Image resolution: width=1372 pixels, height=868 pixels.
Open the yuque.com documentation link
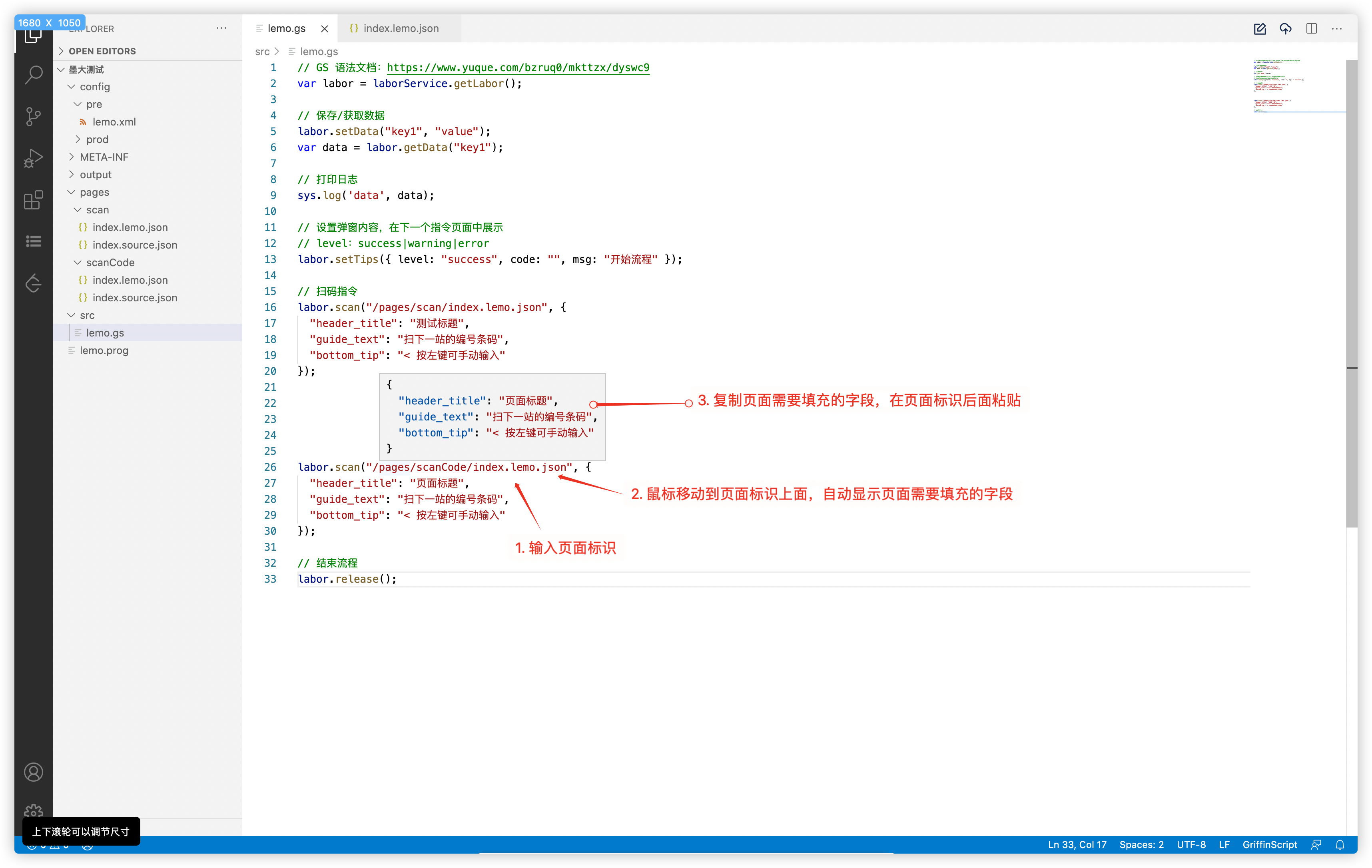click(517, 68)
